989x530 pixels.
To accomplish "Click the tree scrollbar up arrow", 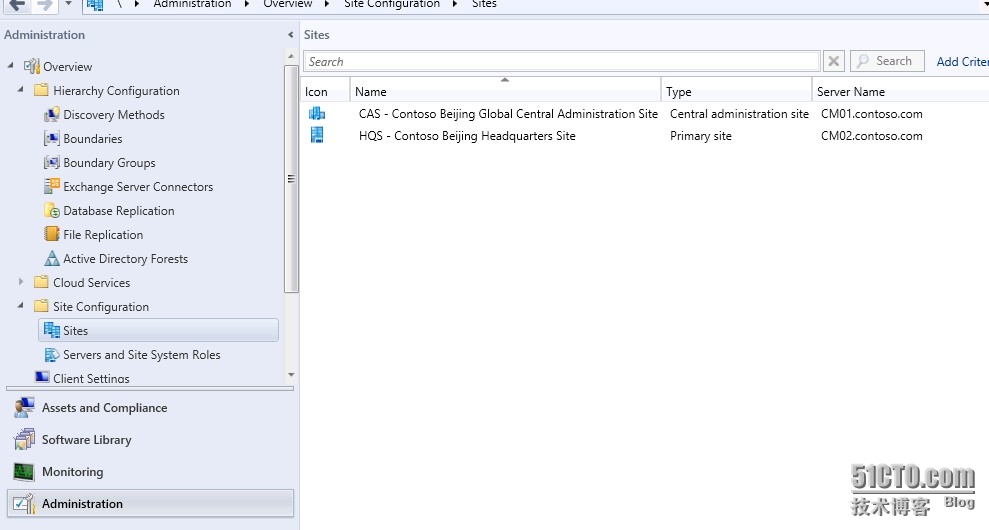I will click(x=291, y=56).
